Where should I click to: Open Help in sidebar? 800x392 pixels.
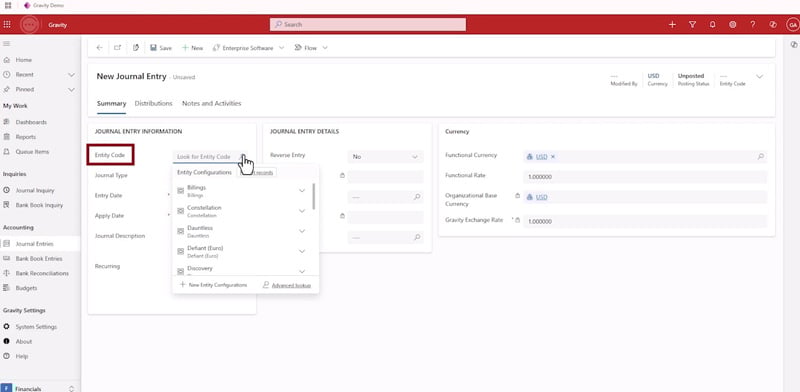[22, 356]
